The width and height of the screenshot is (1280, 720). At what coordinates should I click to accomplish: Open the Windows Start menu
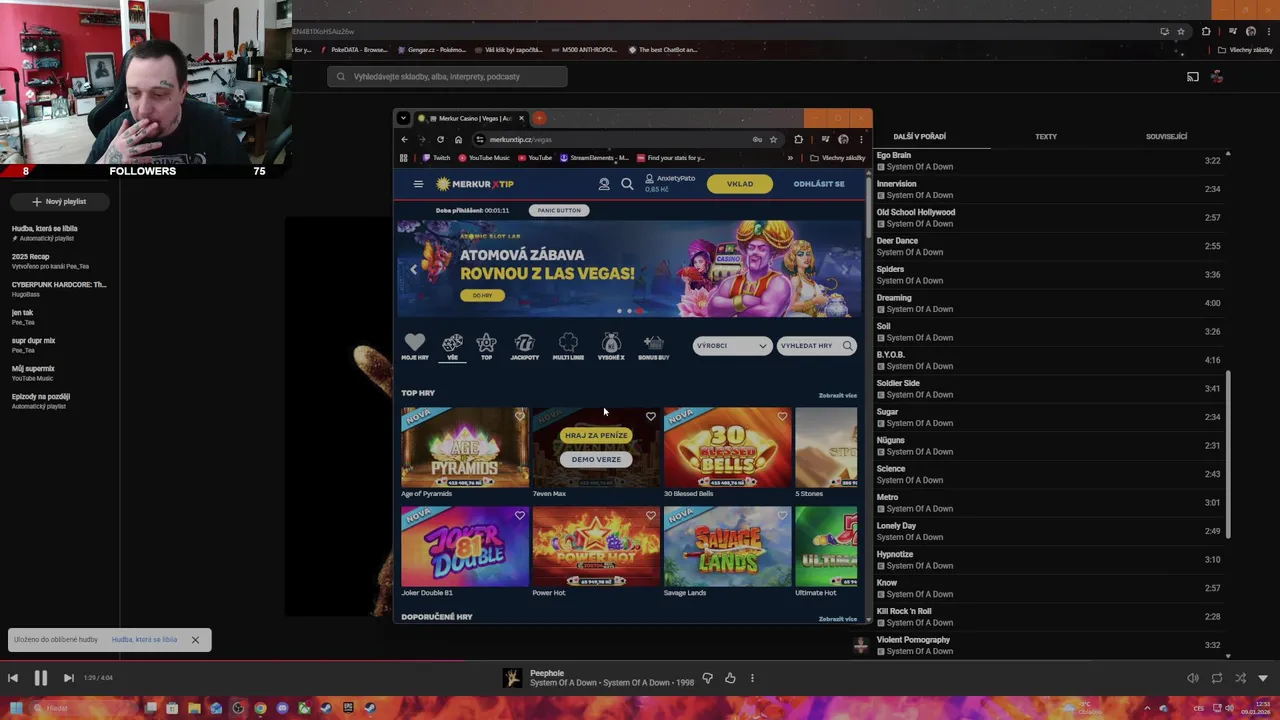click(x=16, y=708)
